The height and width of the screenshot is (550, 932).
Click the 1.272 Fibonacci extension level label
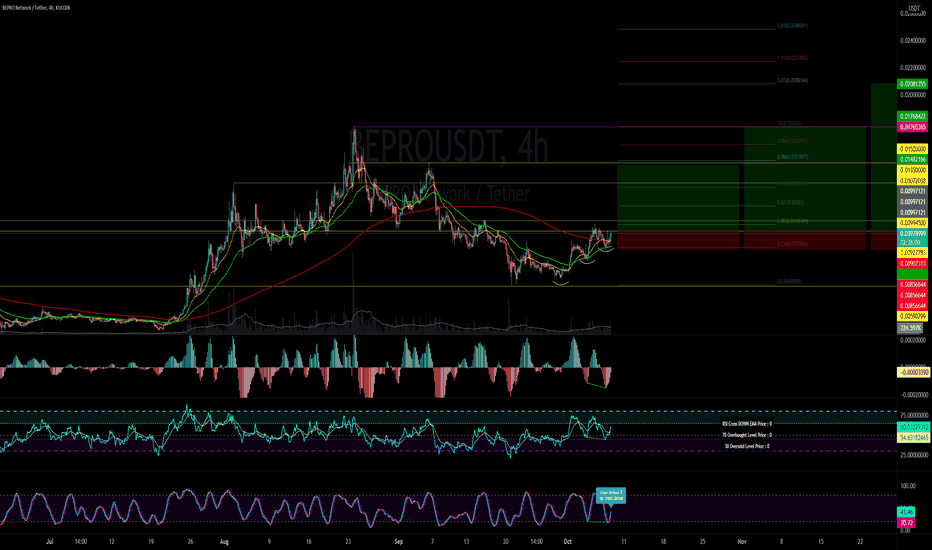[792, 80]
